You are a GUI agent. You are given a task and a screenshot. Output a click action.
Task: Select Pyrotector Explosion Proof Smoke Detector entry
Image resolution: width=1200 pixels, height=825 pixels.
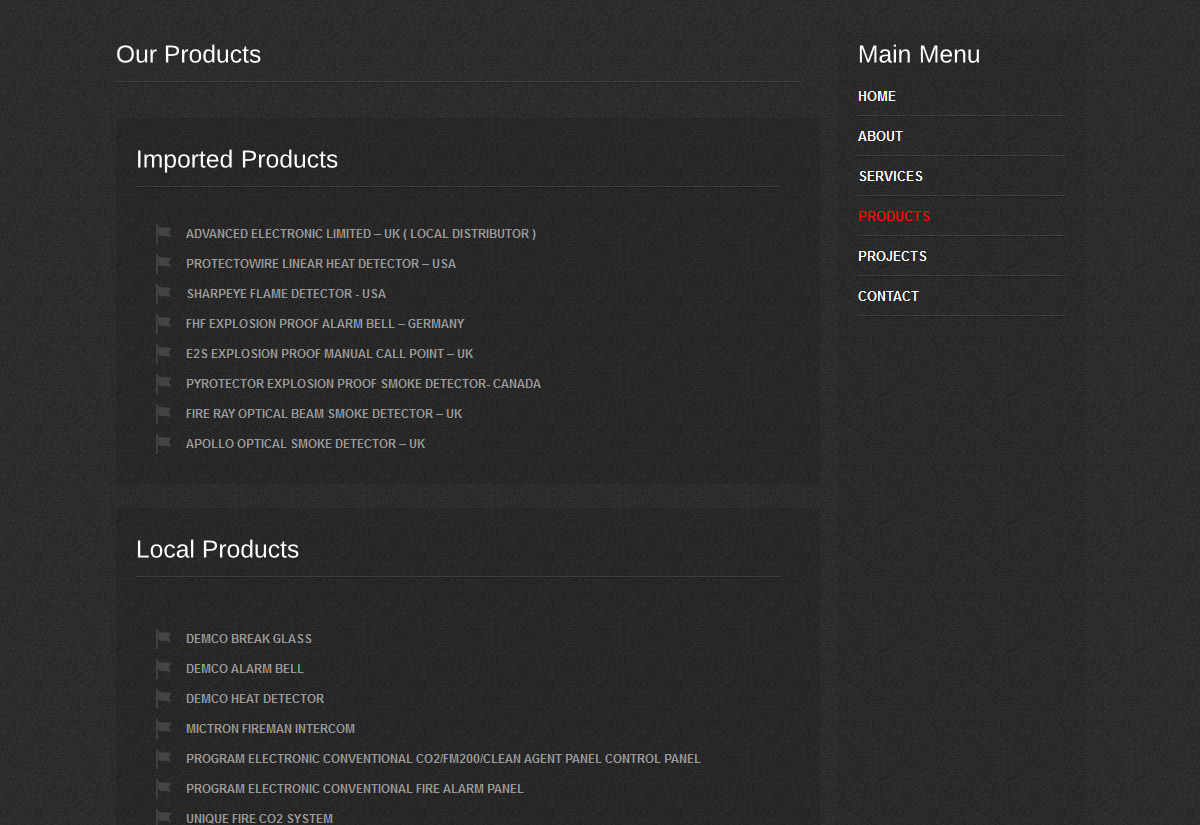click(x=363, y=384)
